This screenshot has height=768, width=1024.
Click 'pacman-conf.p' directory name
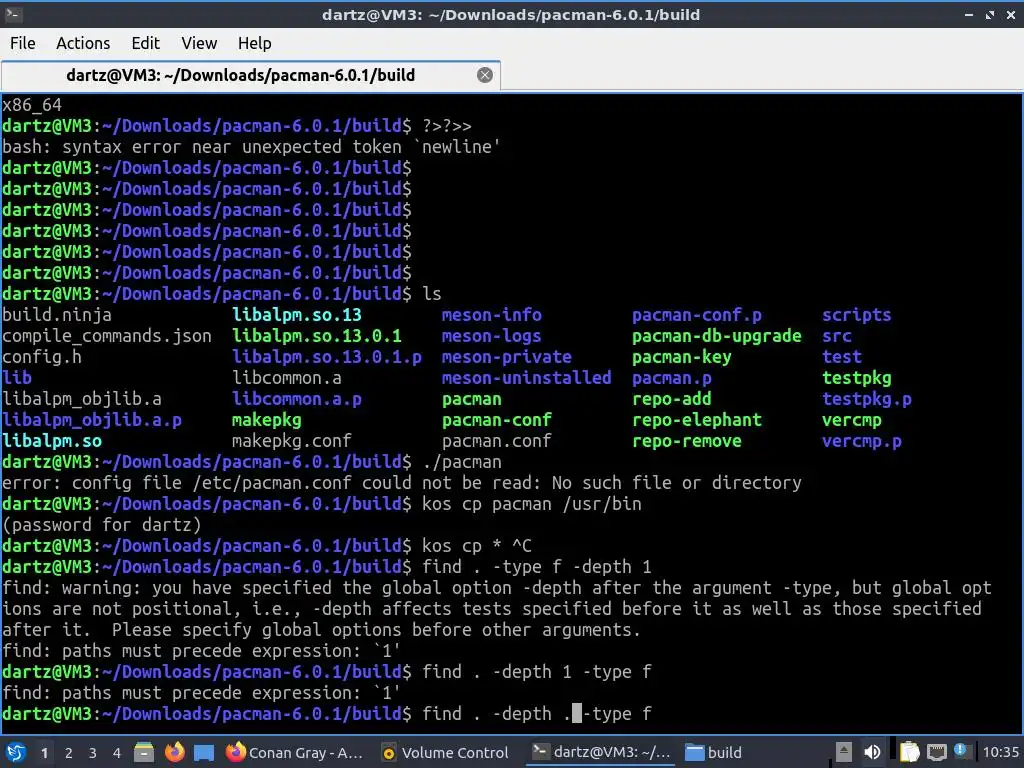pyautogui.click(x=697, y=315)
